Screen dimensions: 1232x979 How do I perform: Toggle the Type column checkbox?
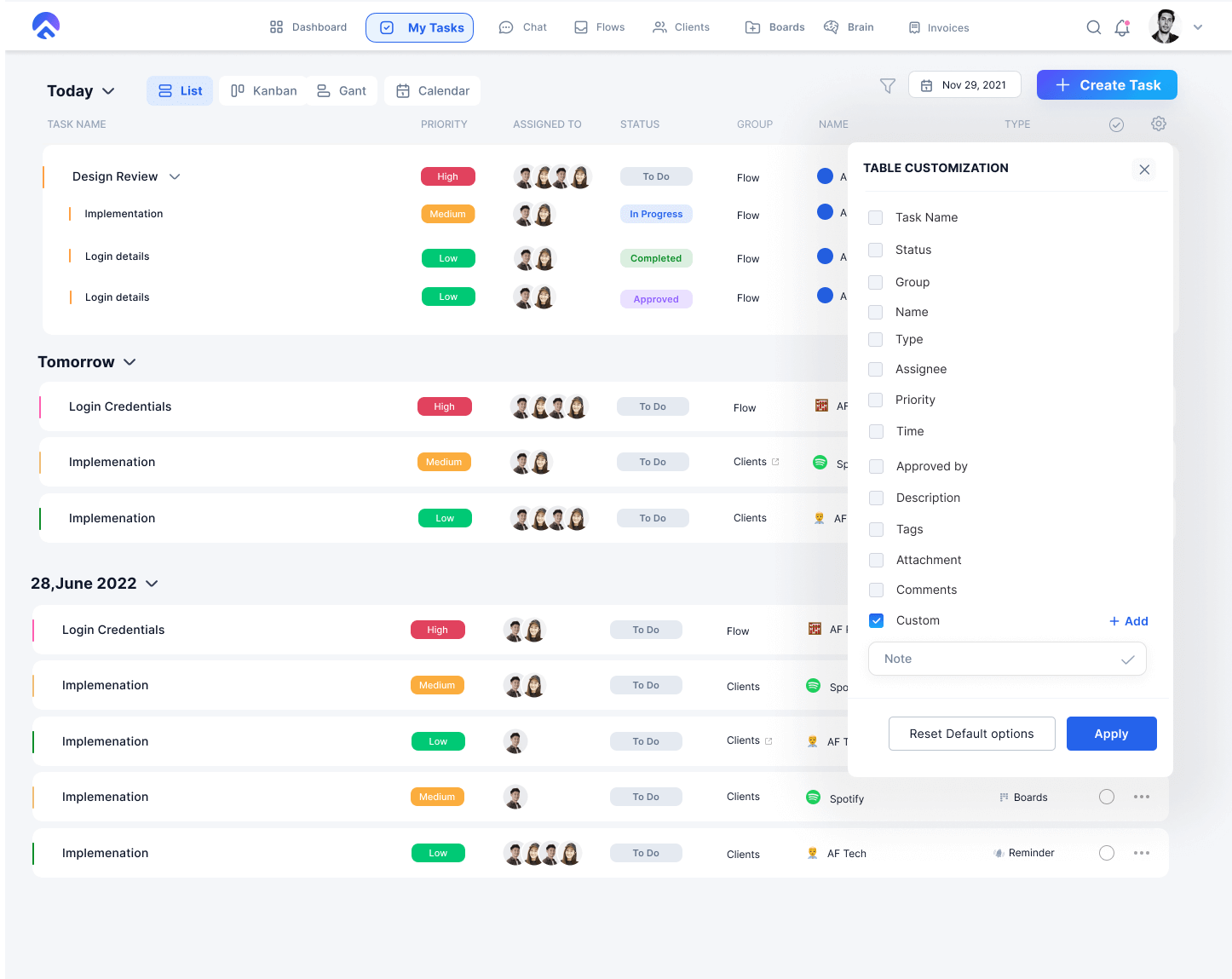pyautogui.click(x=875, y=339)
